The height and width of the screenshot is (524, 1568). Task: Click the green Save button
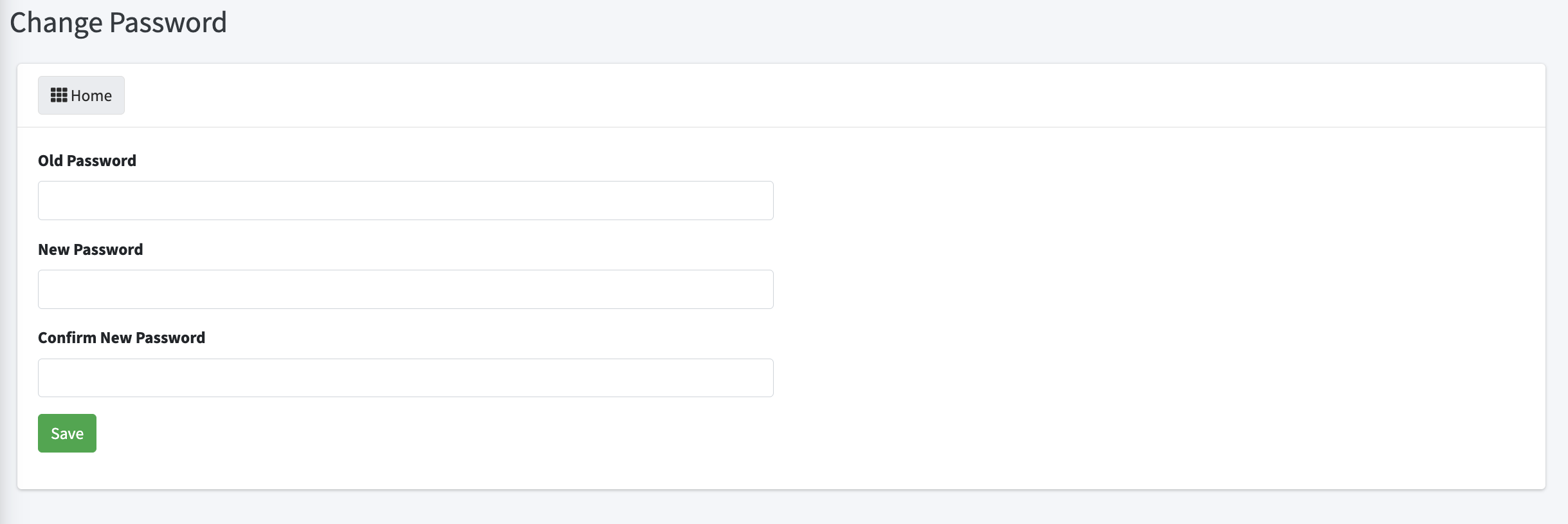coord(67,433)
